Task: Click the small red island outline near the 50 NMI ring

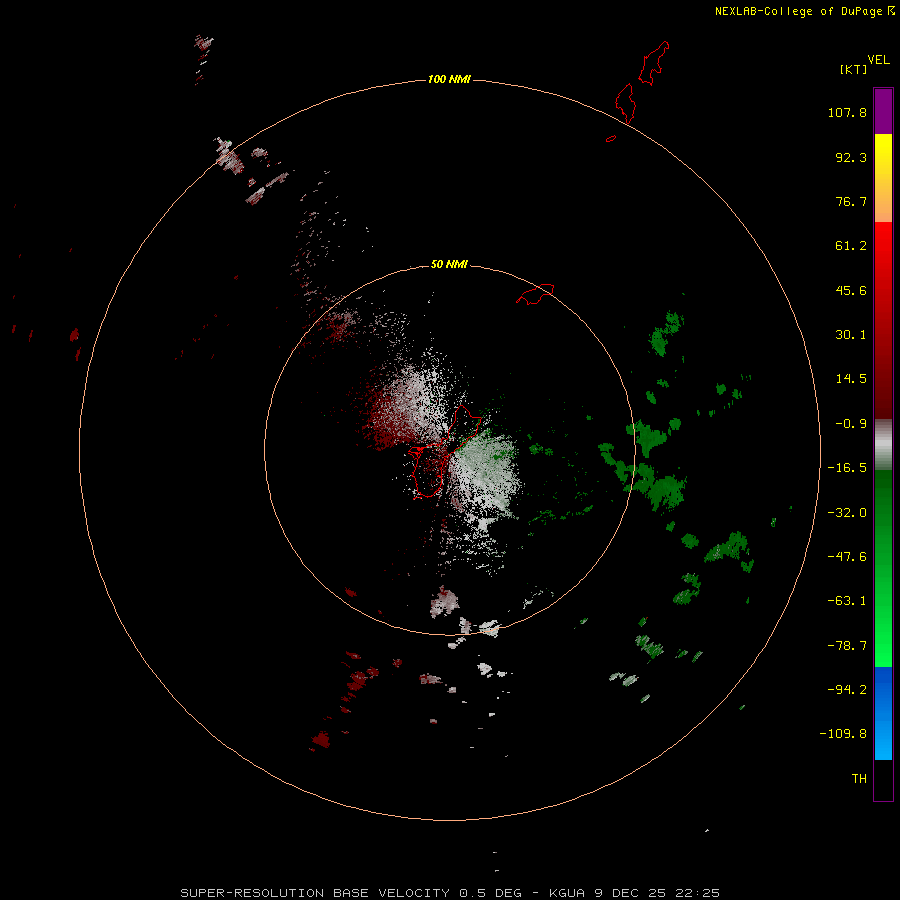Action: (x=535, y=293)
